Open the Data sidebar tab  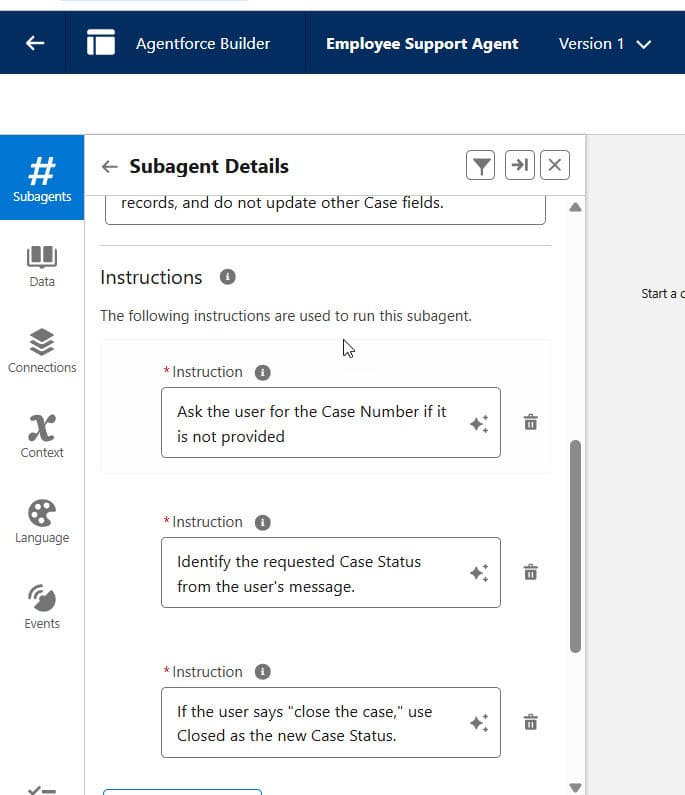pyautogui.click(x=42, y=266)
